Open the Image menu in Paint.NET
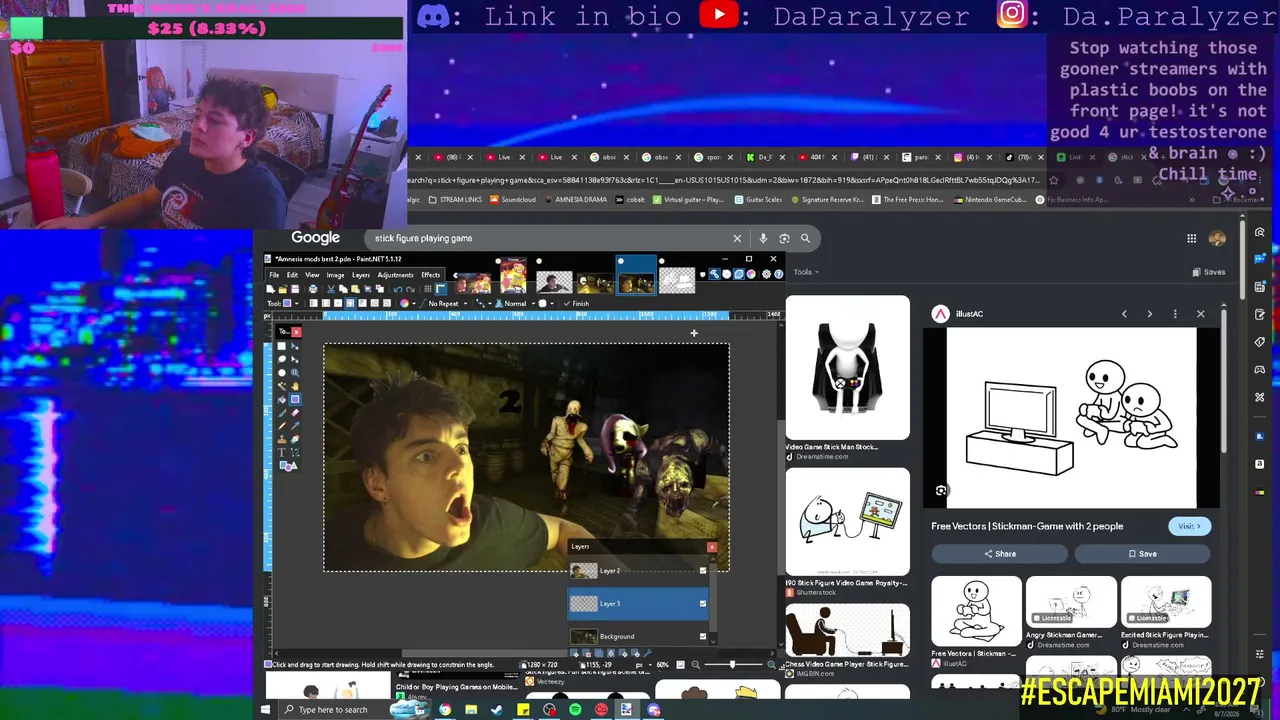The height and width of the screenshot is (720, 1280). pyautogui.click(x=335, y=275)
